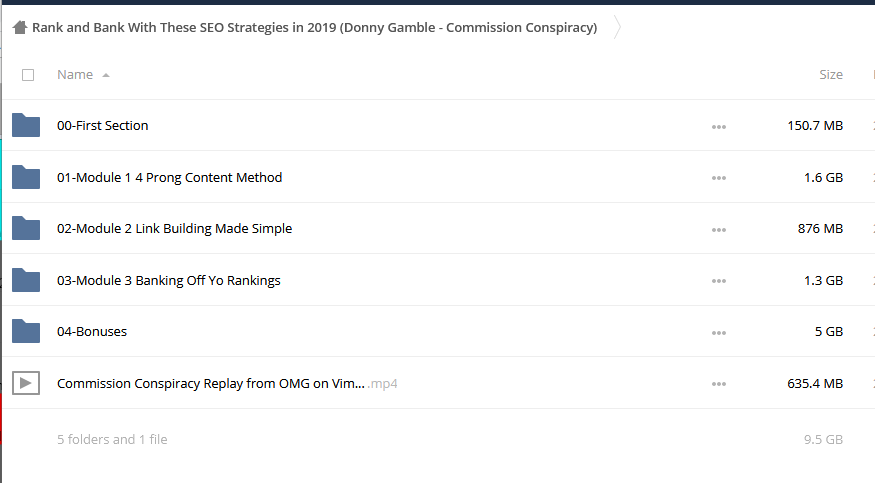Sort files by Size column
This screenshot has height=483, width=875.
[830, 75]
